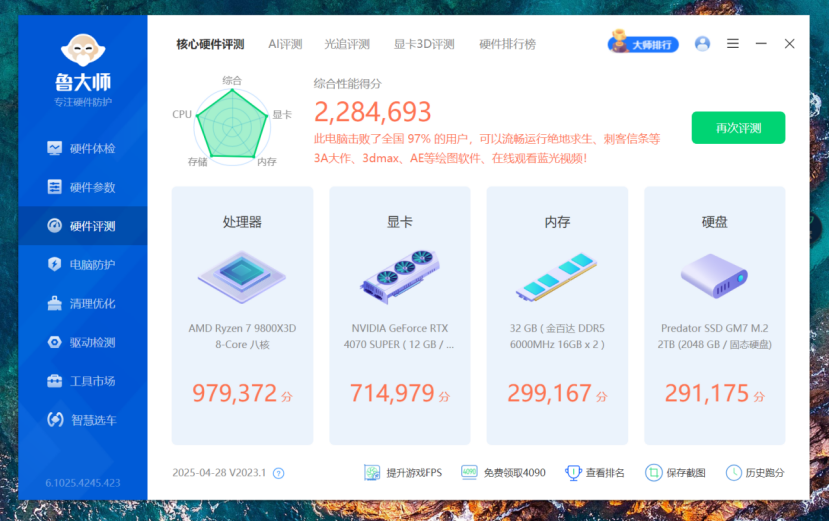Switch to 显卡3D评测 tab
Screen dimensions: 829x521
tap(424, 44)
